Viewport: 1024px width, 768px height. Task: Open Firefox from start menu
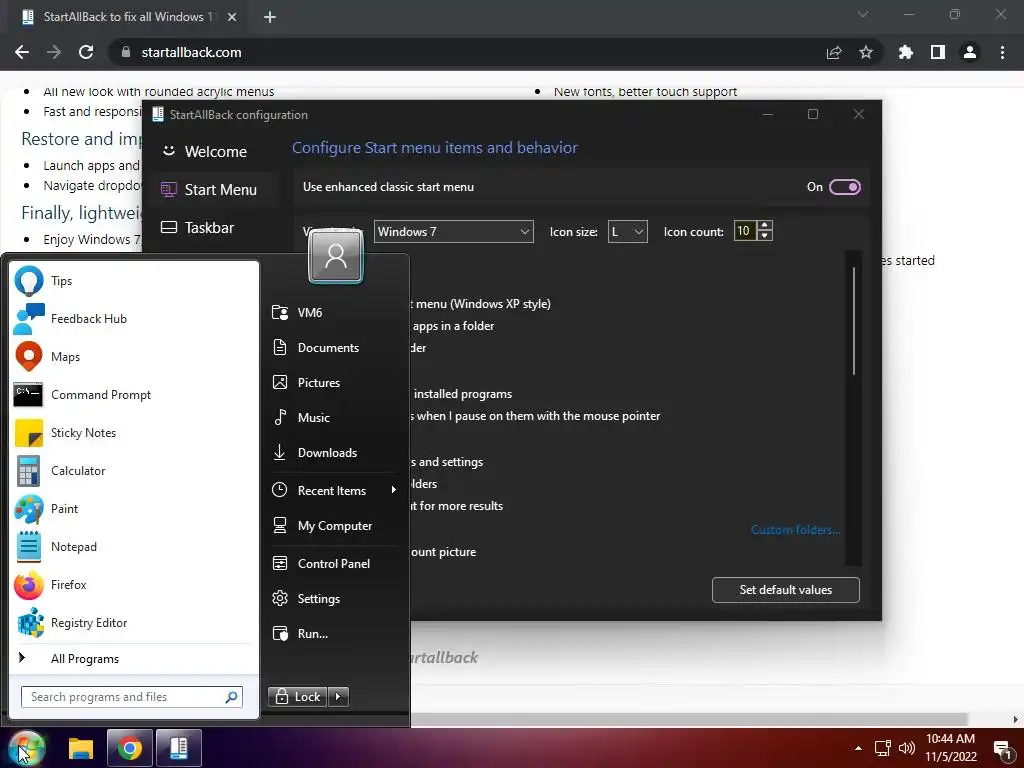click(x=134, y=584)
